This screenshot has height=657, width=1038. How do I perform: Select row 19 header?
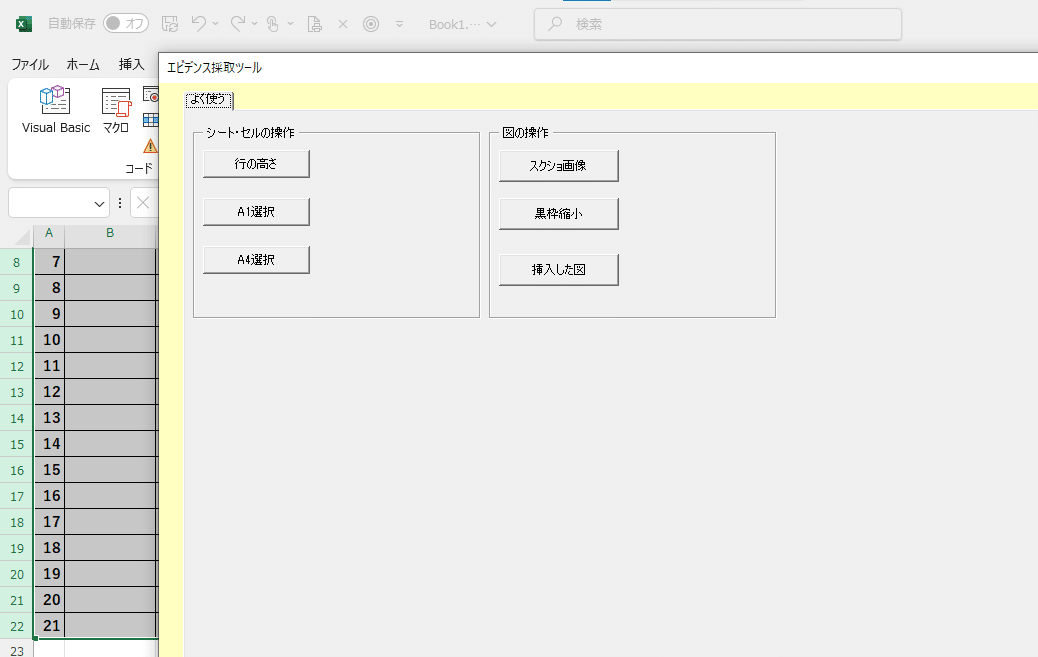(x=17, y=548)
